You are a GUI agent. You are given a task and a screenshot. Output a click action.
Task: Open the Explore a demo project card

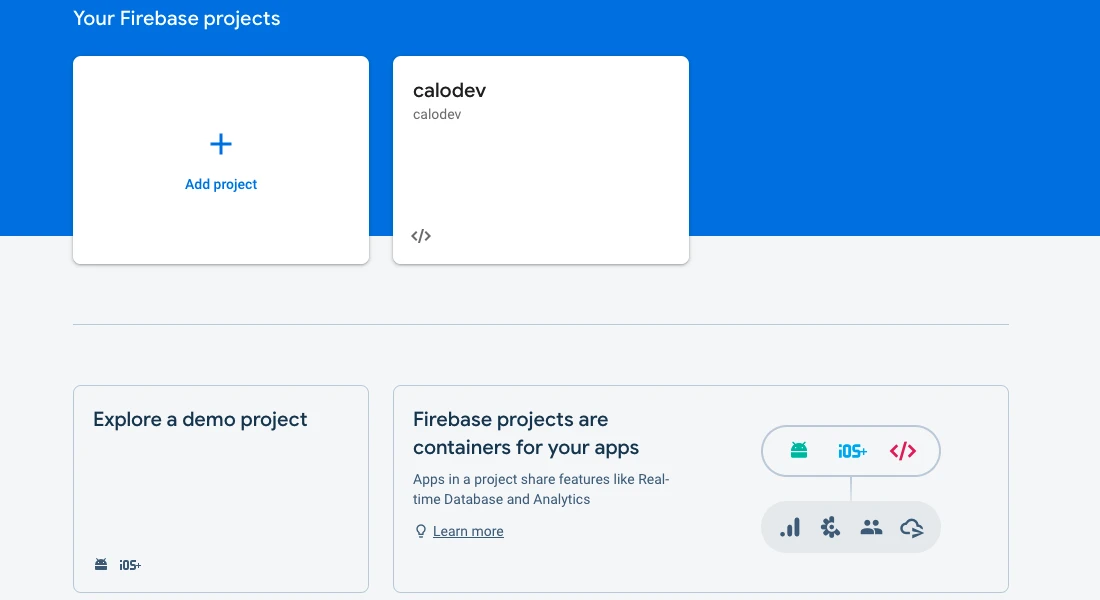221,489
